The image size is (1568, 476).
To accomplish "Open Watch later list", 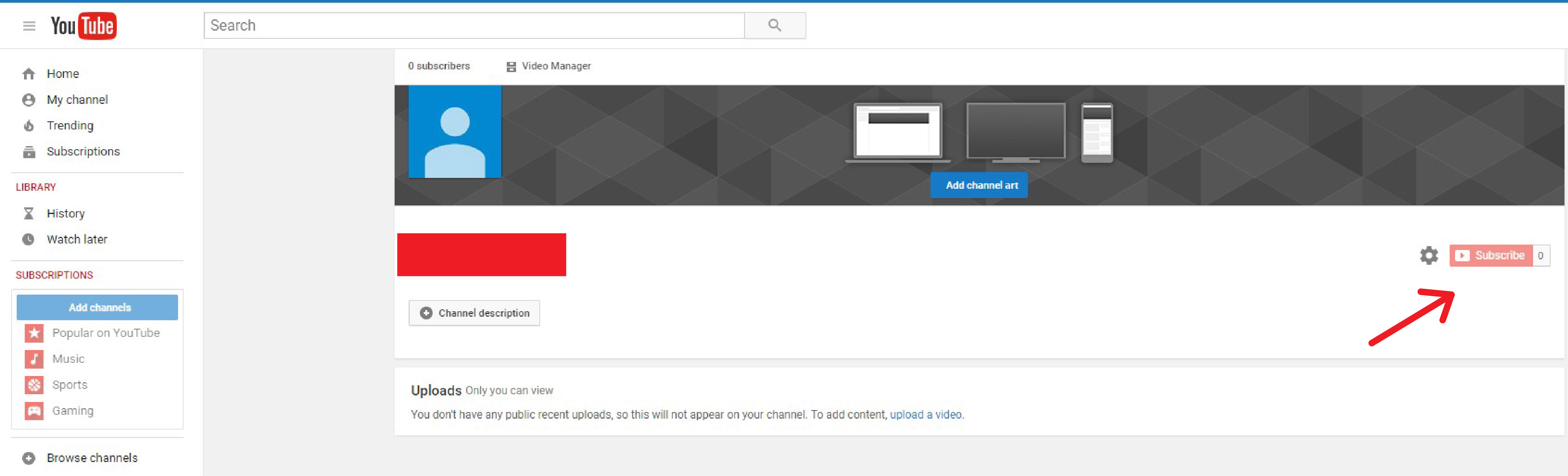I will 77,240.
